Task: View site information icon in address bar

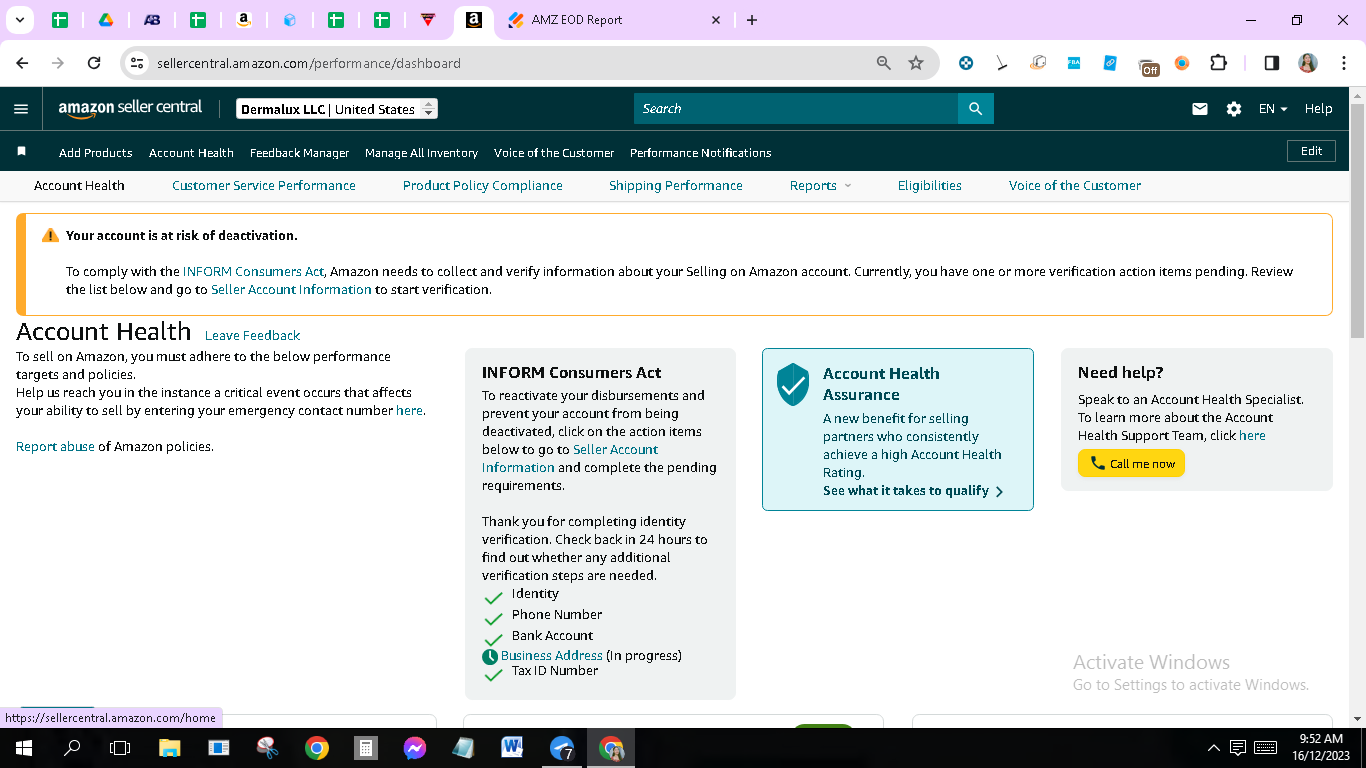Action: tap(138, 63)
